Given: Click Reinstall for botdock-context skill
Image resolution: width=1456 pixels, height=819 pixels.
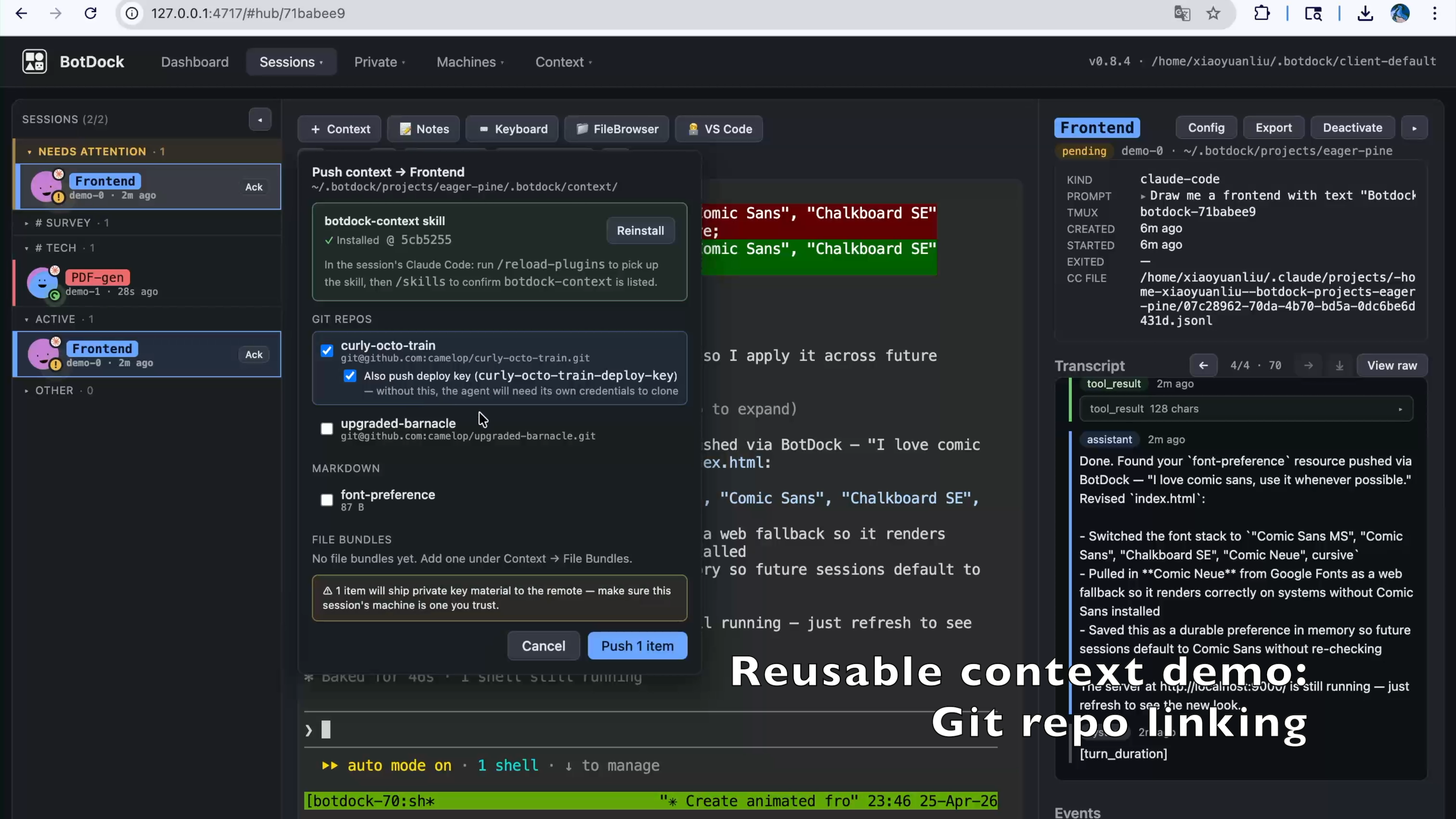Looking at the screenshot, I should pyautogui.click(x=640, y=231).
